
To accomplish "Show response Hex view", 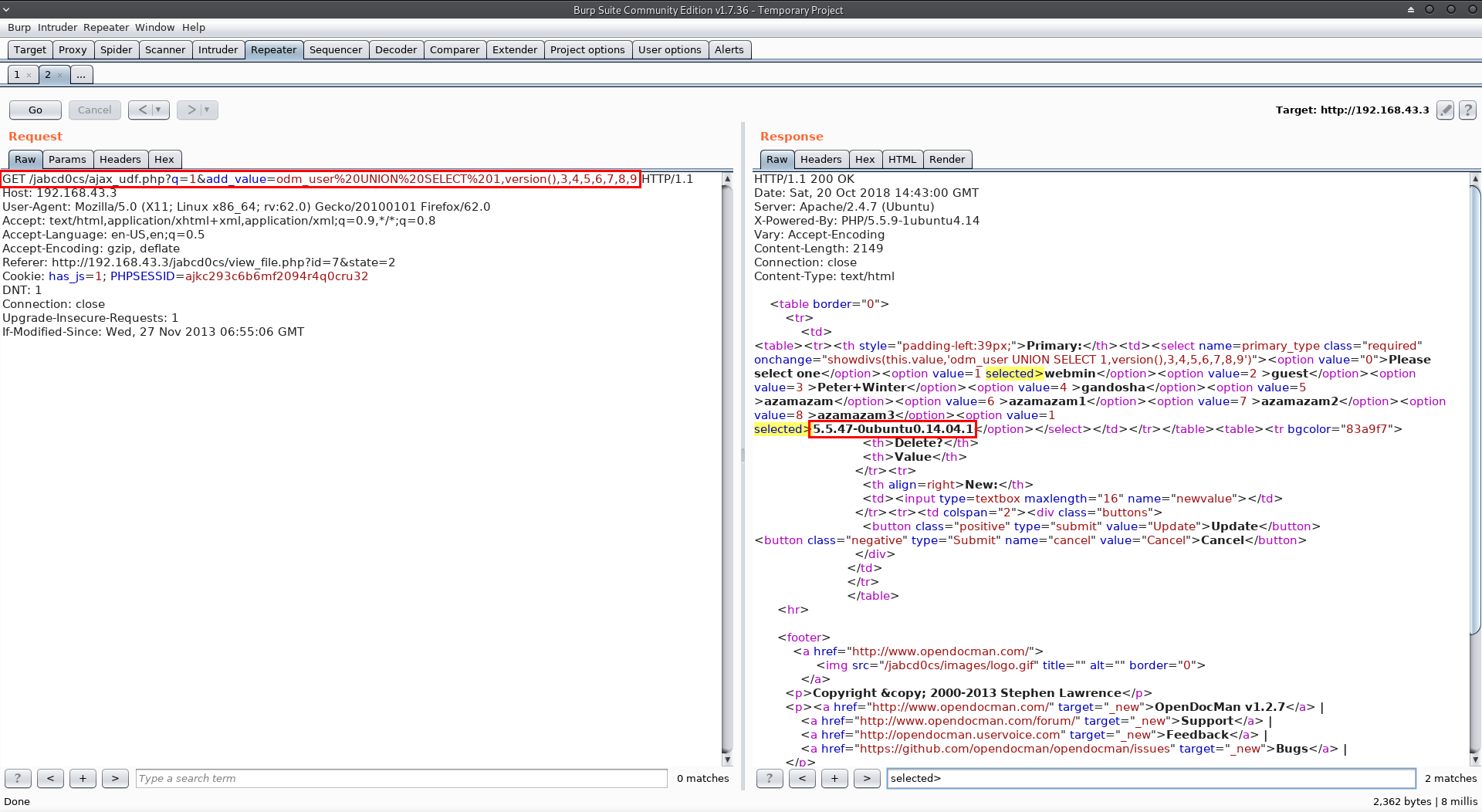I will [x=865, y=159].
